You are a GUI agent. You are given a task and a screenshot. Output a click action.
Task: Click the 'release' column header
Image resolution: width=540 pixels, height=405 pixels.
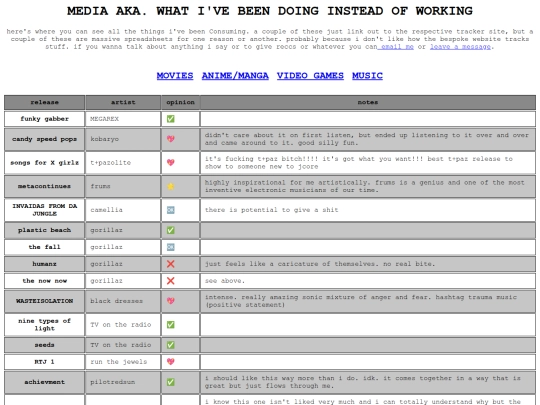tap(44, 102)
